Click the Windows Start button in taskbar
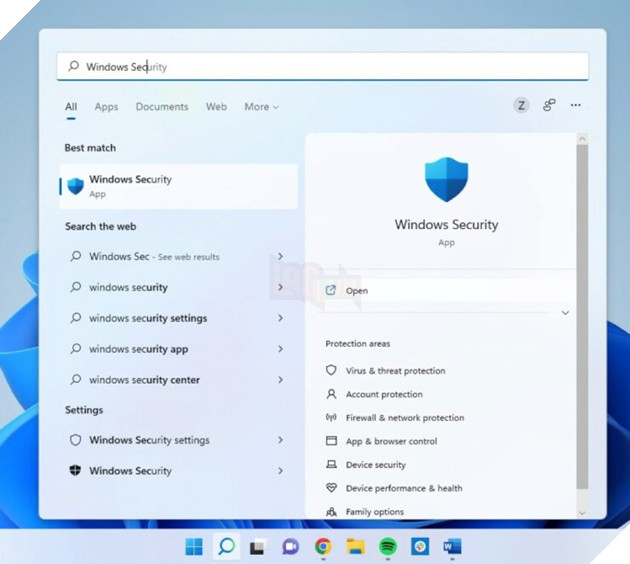 (x=194, y=547)
